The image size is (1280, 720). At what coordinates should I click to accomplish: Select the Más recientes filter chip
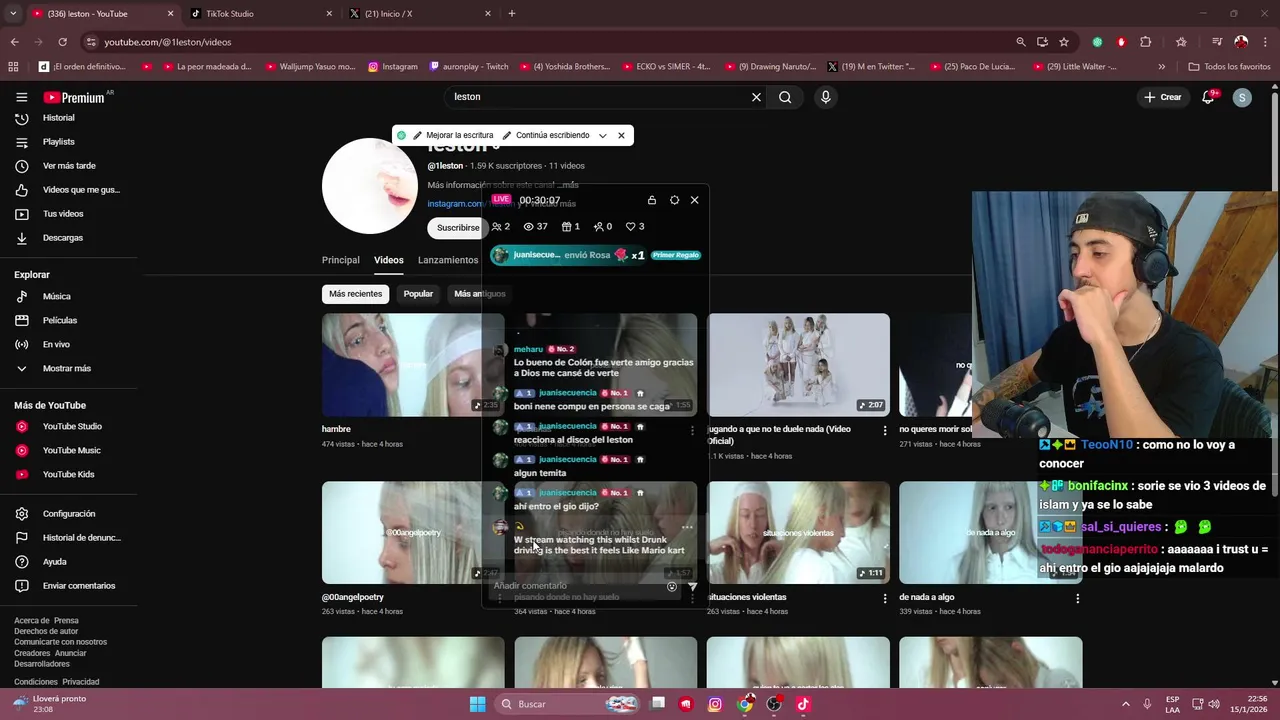coord(355,294)
